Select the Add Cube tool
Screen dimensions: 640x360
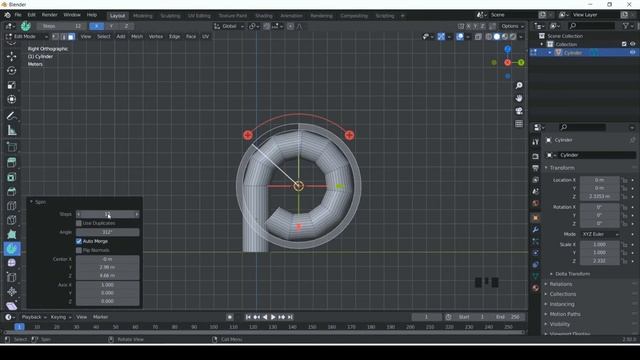click(11, 147)
